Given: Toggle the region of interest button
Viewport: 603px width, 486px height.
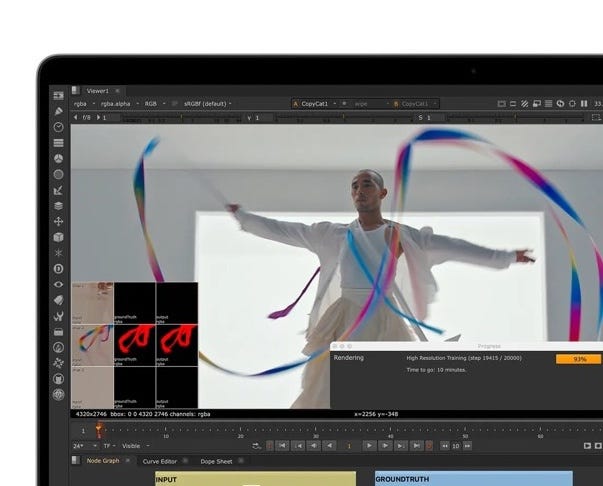Looking at the screenshot, I should [x=596, y=117].
